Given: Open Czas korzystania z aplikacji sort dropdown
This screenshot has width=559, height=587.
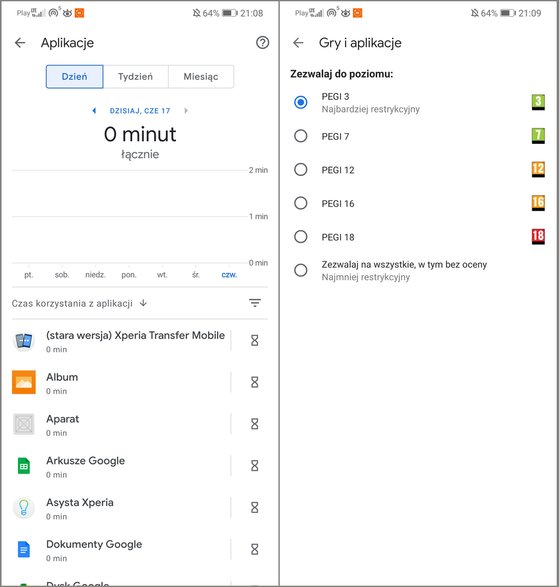Looking at the screenshot, I should coord(79,303).
